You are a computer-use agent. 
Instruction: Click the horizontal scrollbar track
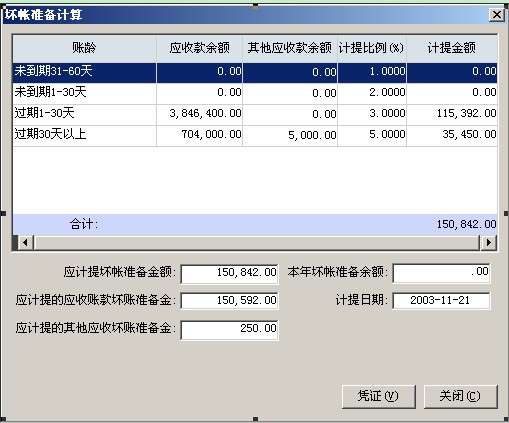click(x=257, y=243)
